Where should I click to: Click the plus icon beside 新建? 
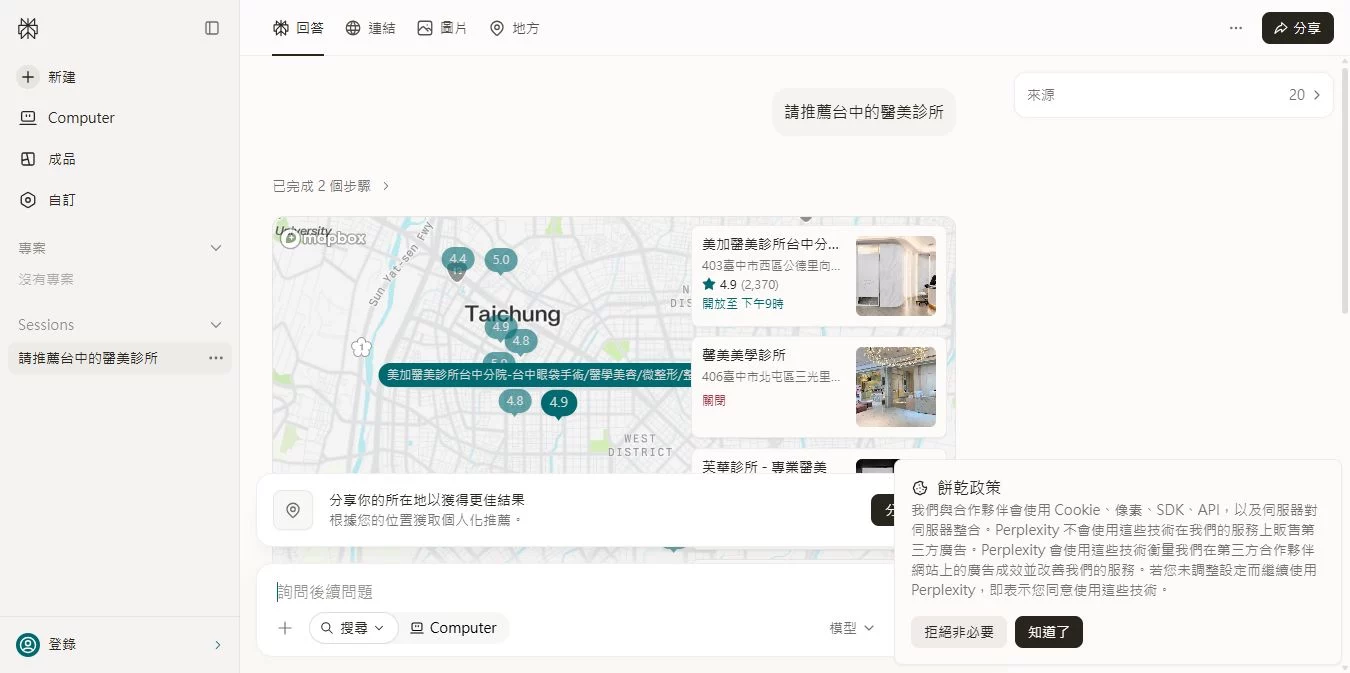tap(28, 77)
